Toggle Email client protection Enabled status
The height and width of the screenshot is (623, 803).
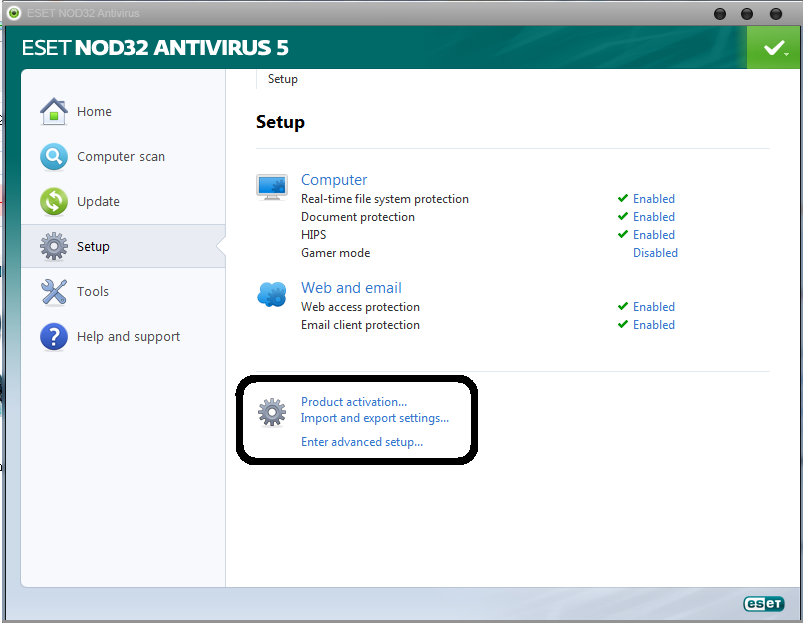(x=653, y=325)
